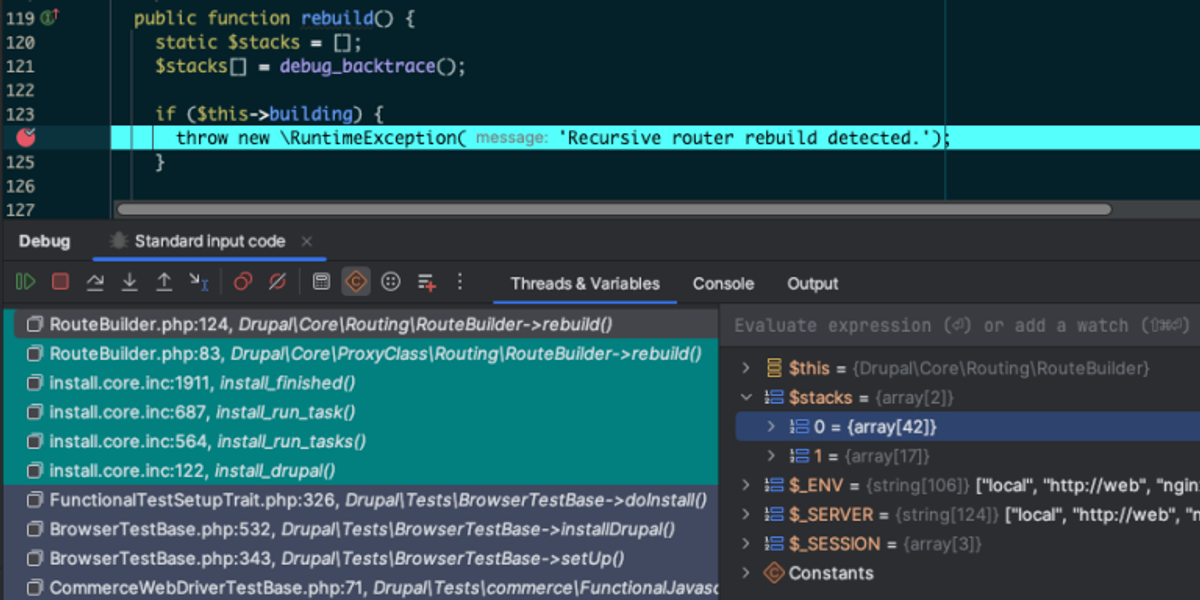Select the install_run_tasks() stack frame
Image resolution: width=1200 pixels, height=600 pixels.
point(360,441)
